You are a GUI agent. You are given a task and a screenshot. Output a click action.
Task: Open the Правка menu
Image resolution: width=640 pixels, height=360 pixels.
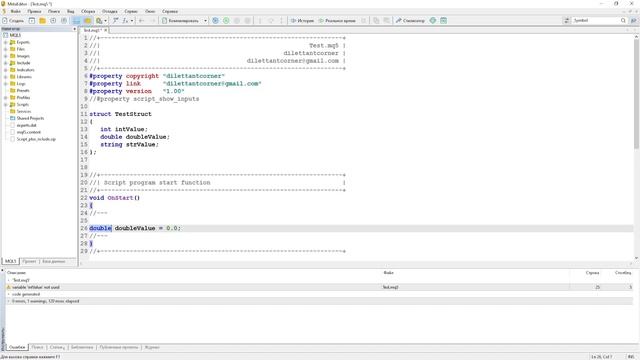(35, 11)
